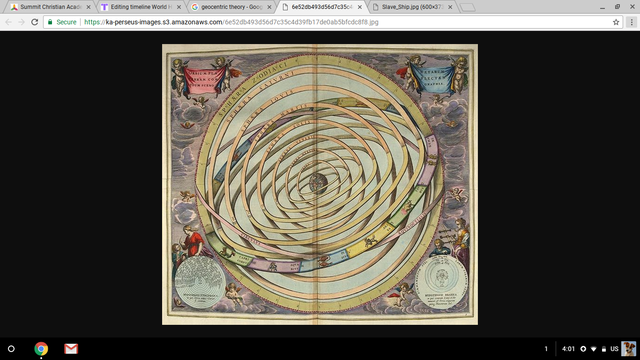This screenshot has height=360, width=640.
Task: Close the browser window
Action: (632, 7)
